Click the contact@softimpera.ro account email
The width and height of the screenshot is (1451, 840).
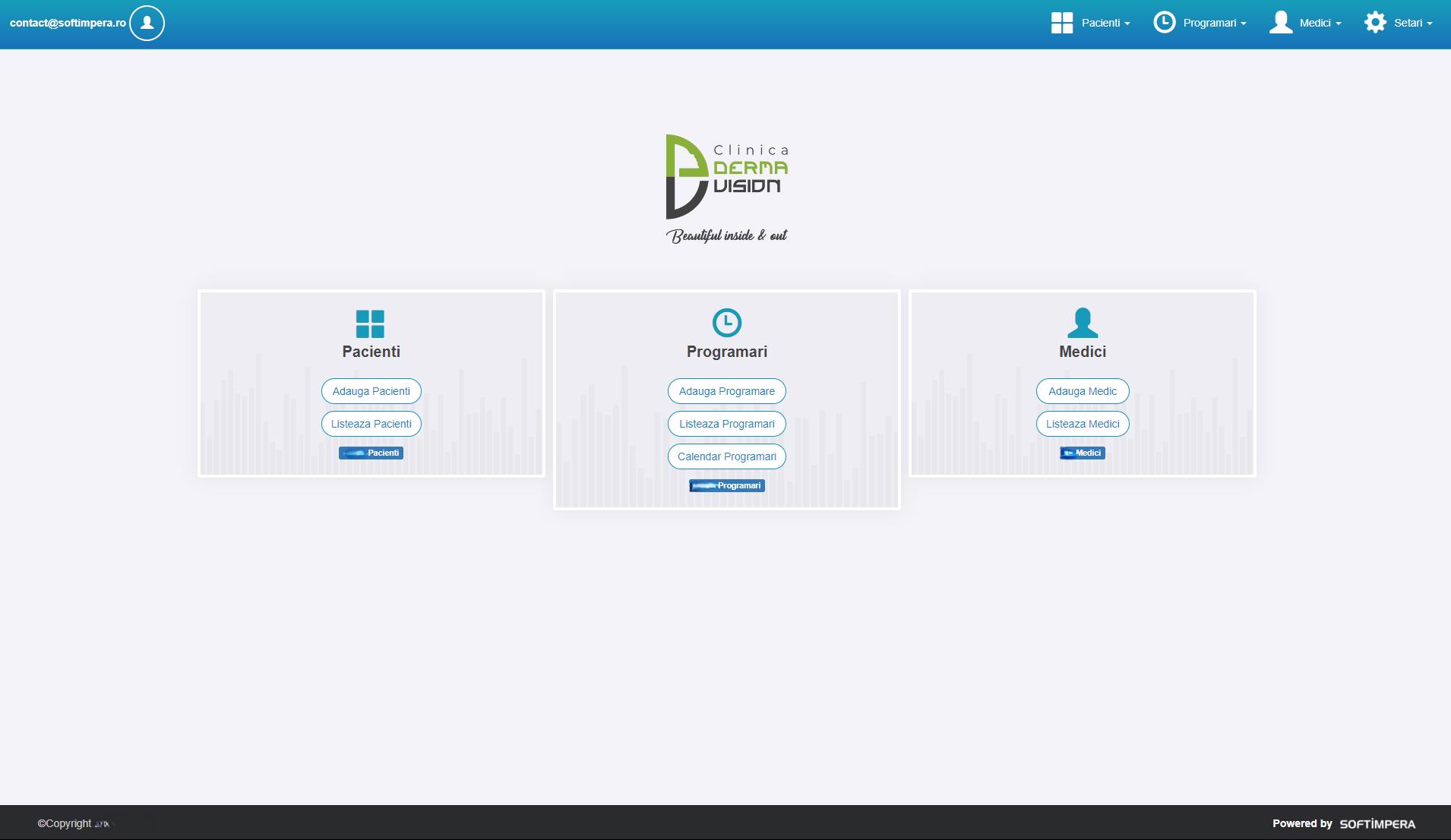pos(68,23)
